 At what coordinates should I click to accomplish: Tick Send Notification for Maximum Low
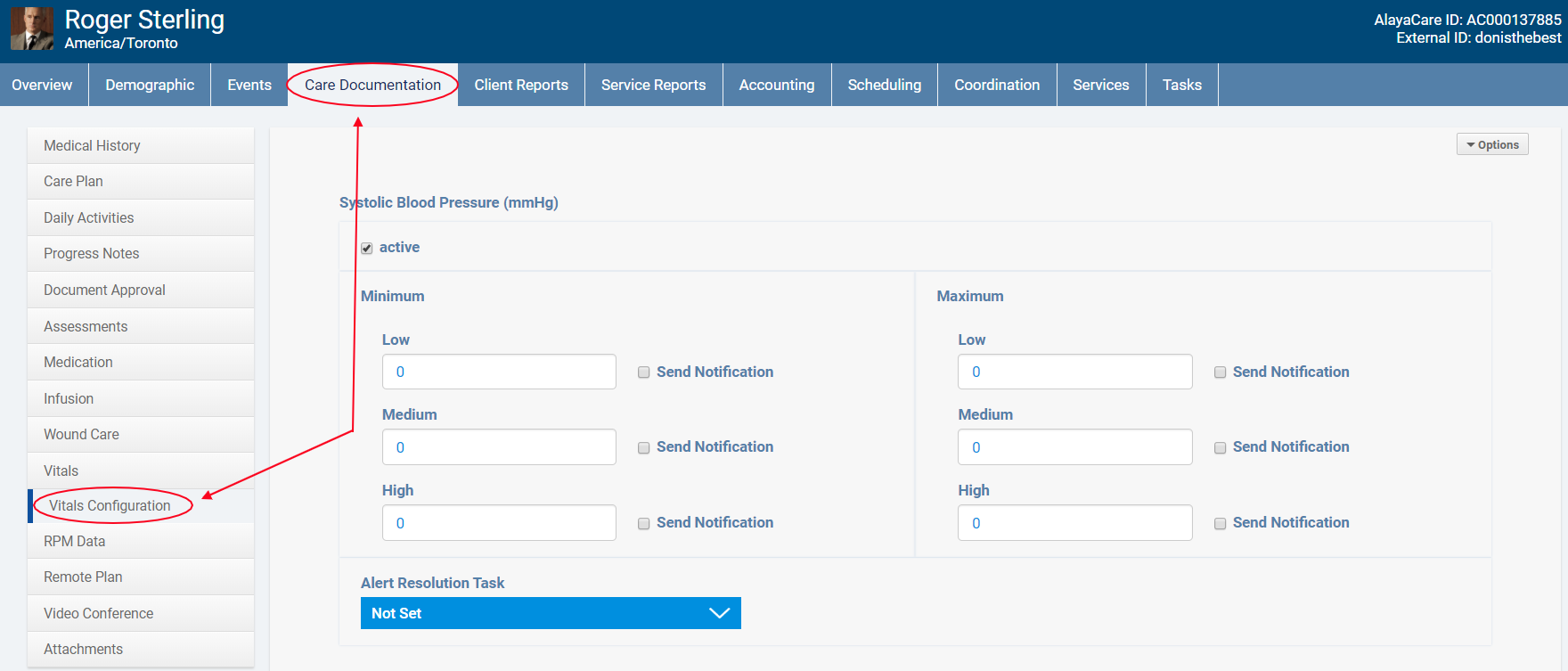click(x=1220, y=372)
